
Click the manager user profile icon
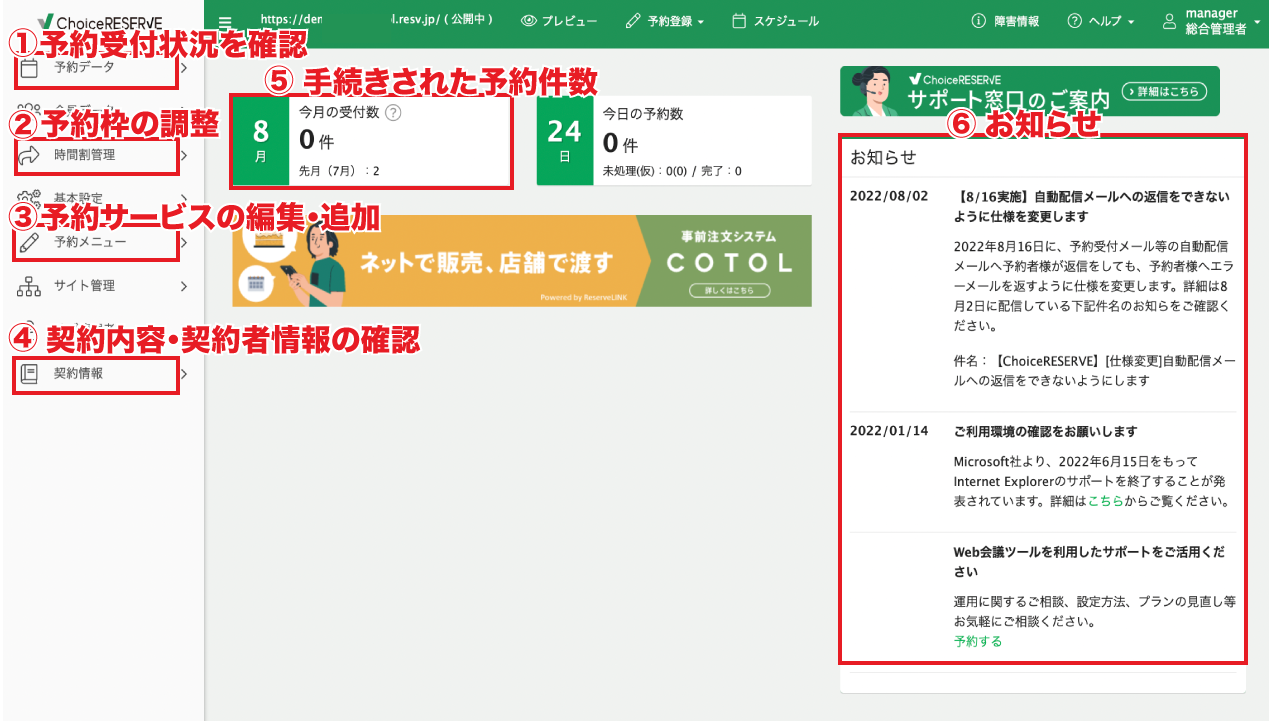pos(1169,21)
